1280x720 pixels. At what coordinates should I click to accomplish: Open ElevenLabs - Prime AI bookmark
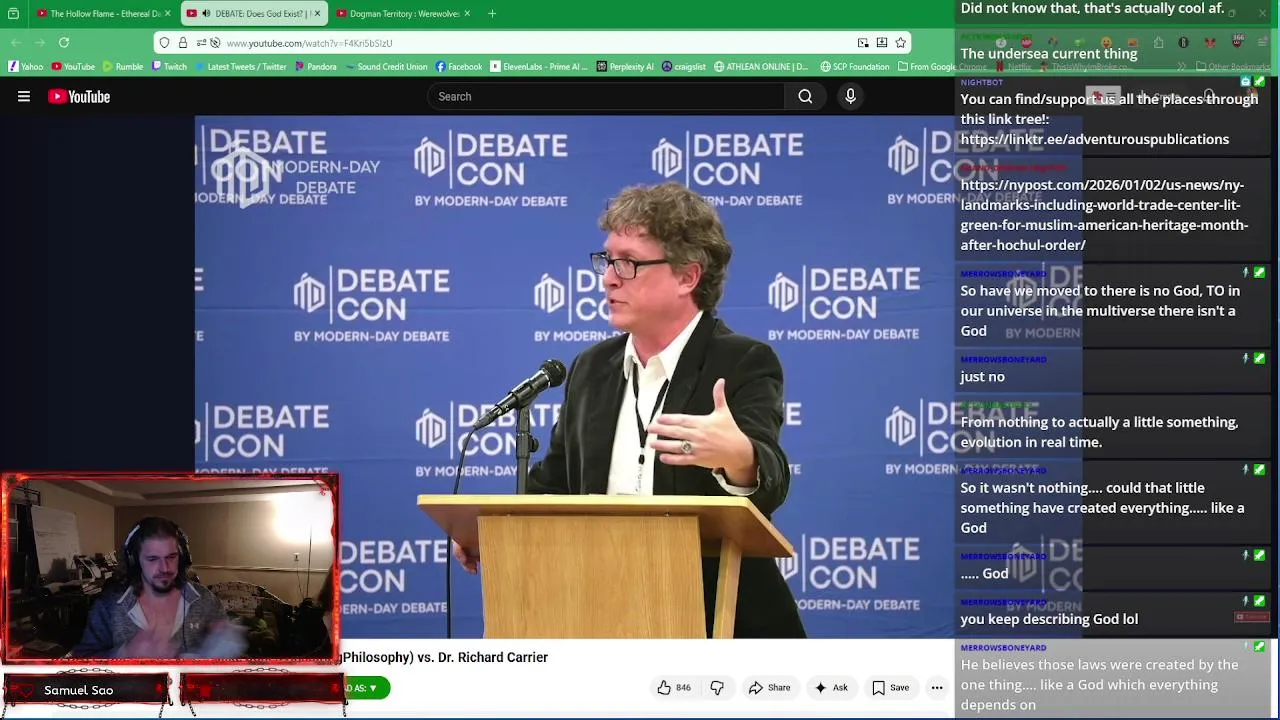[x=538, y=67]
